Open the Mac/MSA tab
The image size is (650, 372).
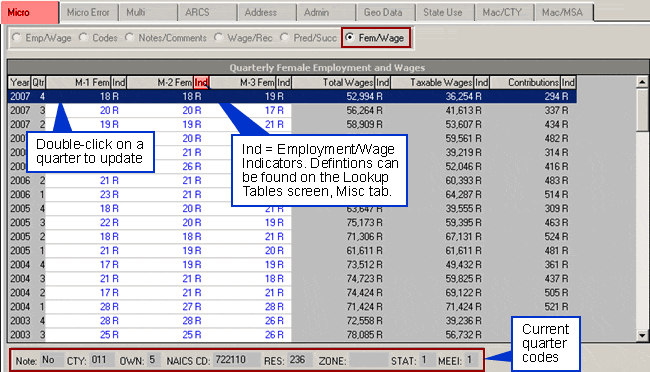click(564, 12)
